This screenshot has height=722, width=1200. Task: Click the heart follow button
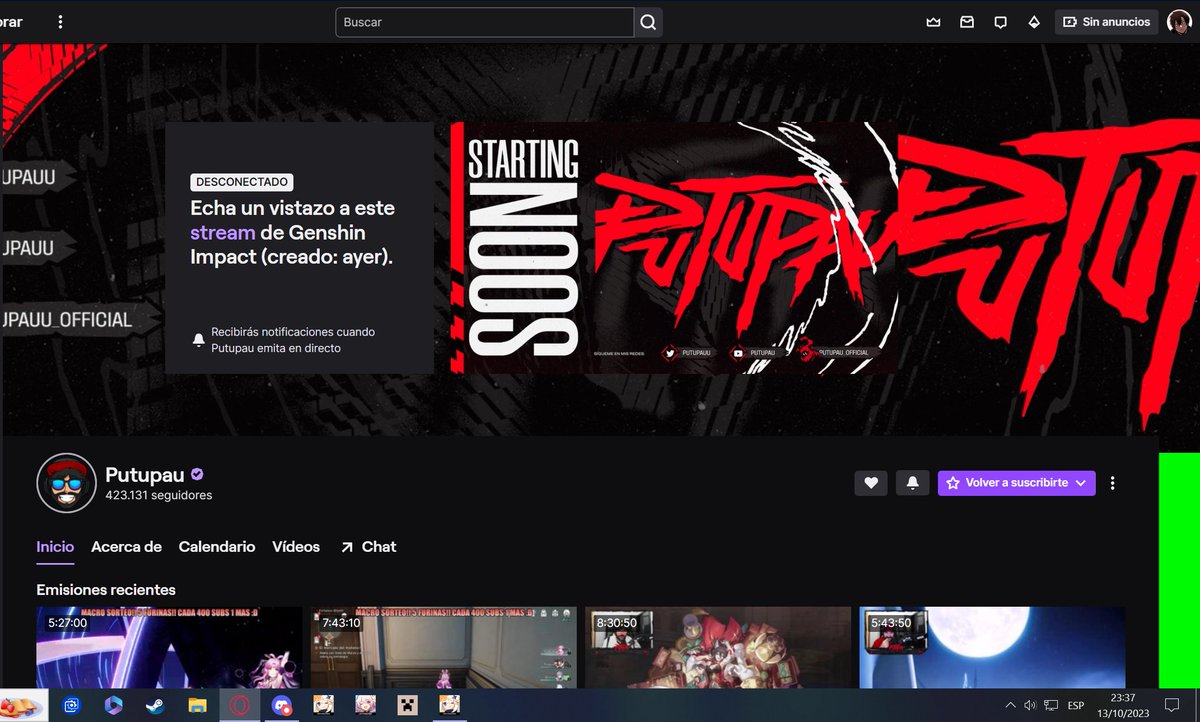pyautogui.click(x=871, y=483)
